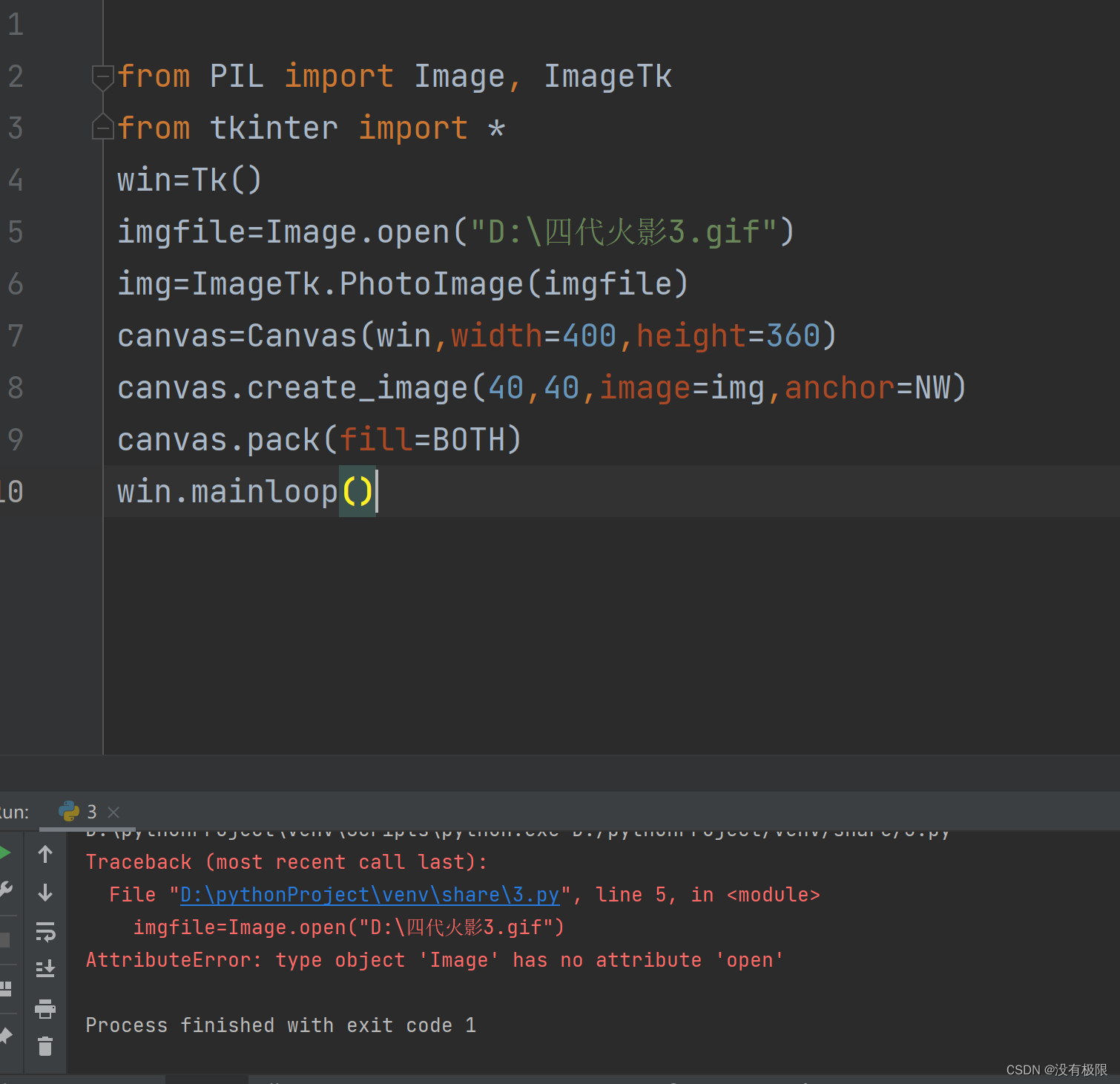
Task: Click the Python logo on run tab
Action: 69,812
